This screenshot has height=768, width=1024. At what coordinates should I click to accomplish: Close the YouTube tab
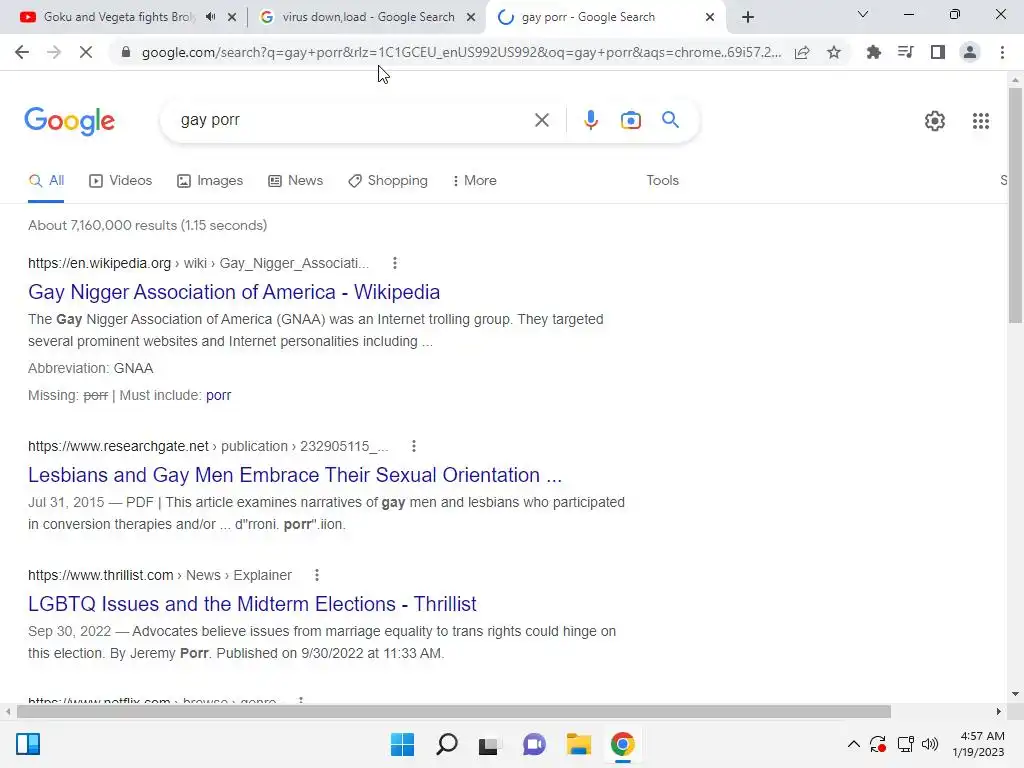click(232, 17)
